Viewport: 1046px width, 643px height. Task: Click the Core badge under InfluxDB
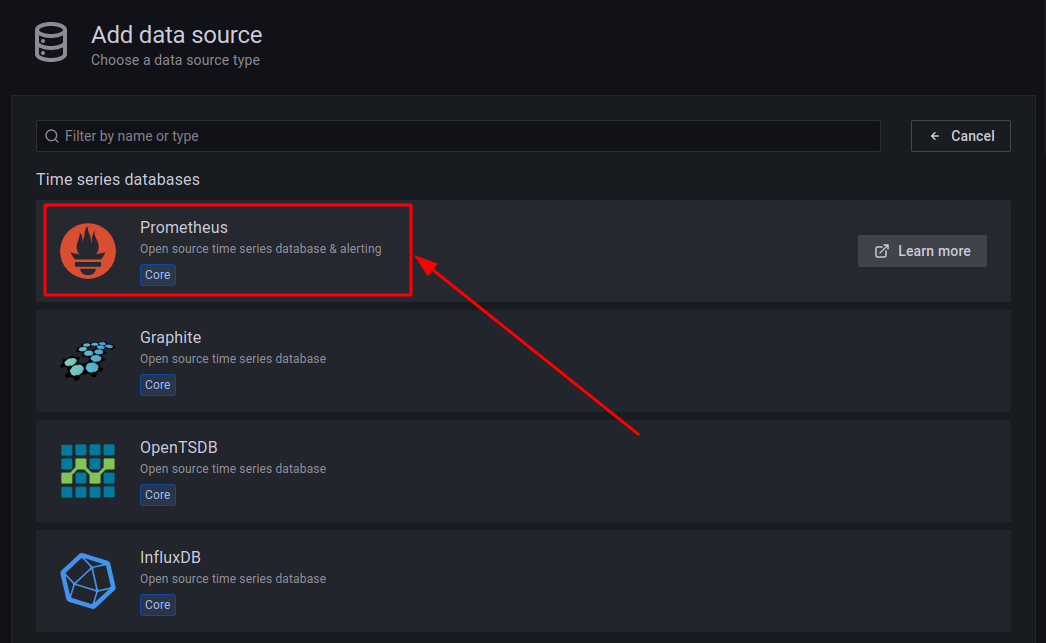coord(157,604)
